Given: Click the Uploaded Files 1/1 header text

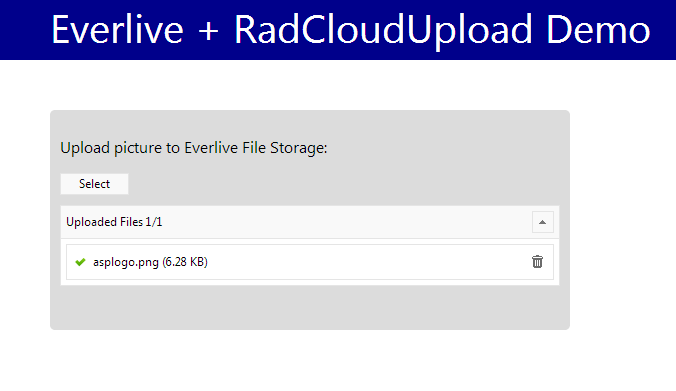Looking at the screenshot, I should [114, 222].
